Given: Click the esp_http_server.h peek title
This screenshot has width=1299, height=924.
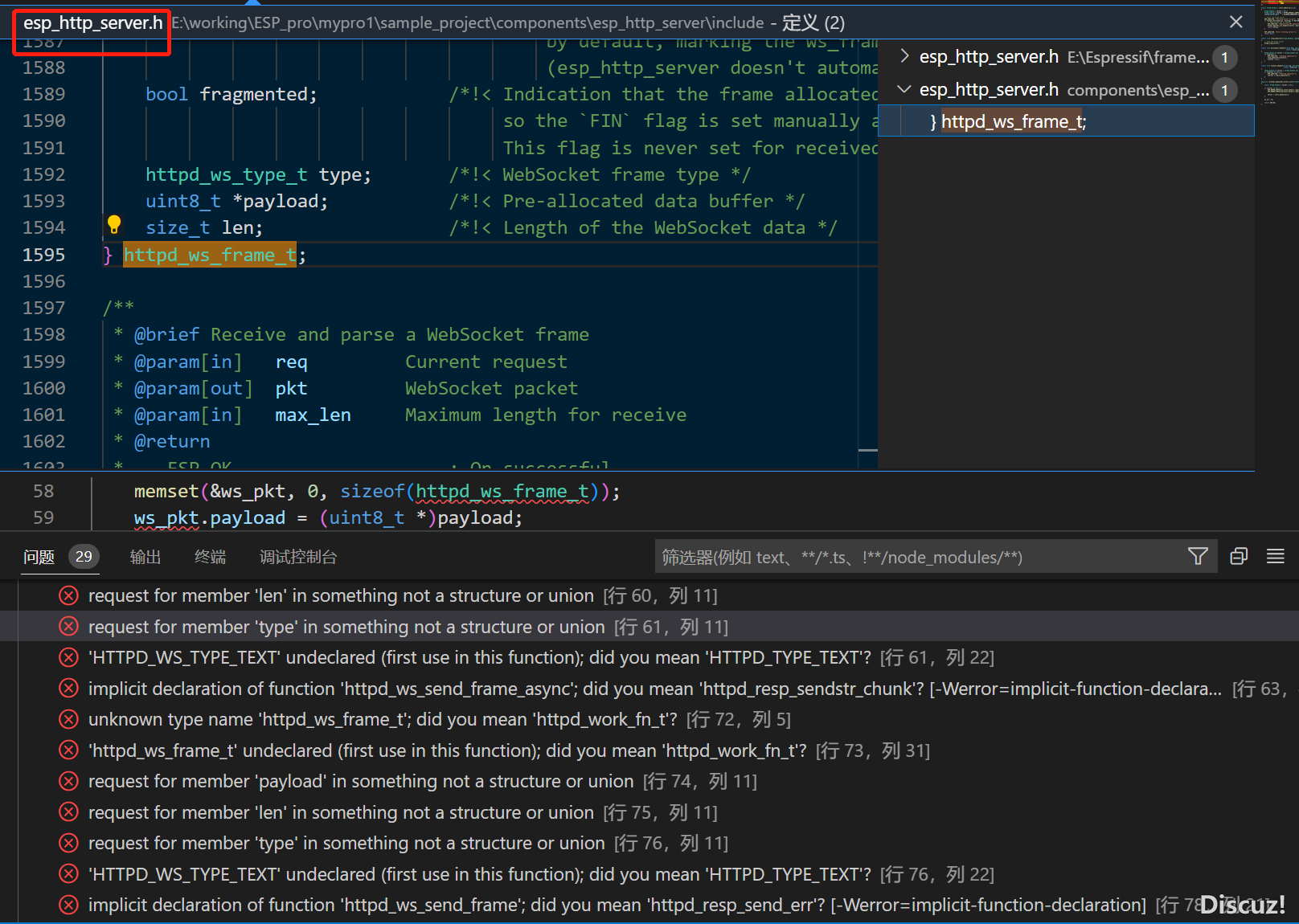Looking at the screenshot, I should [x=92, y=22].
